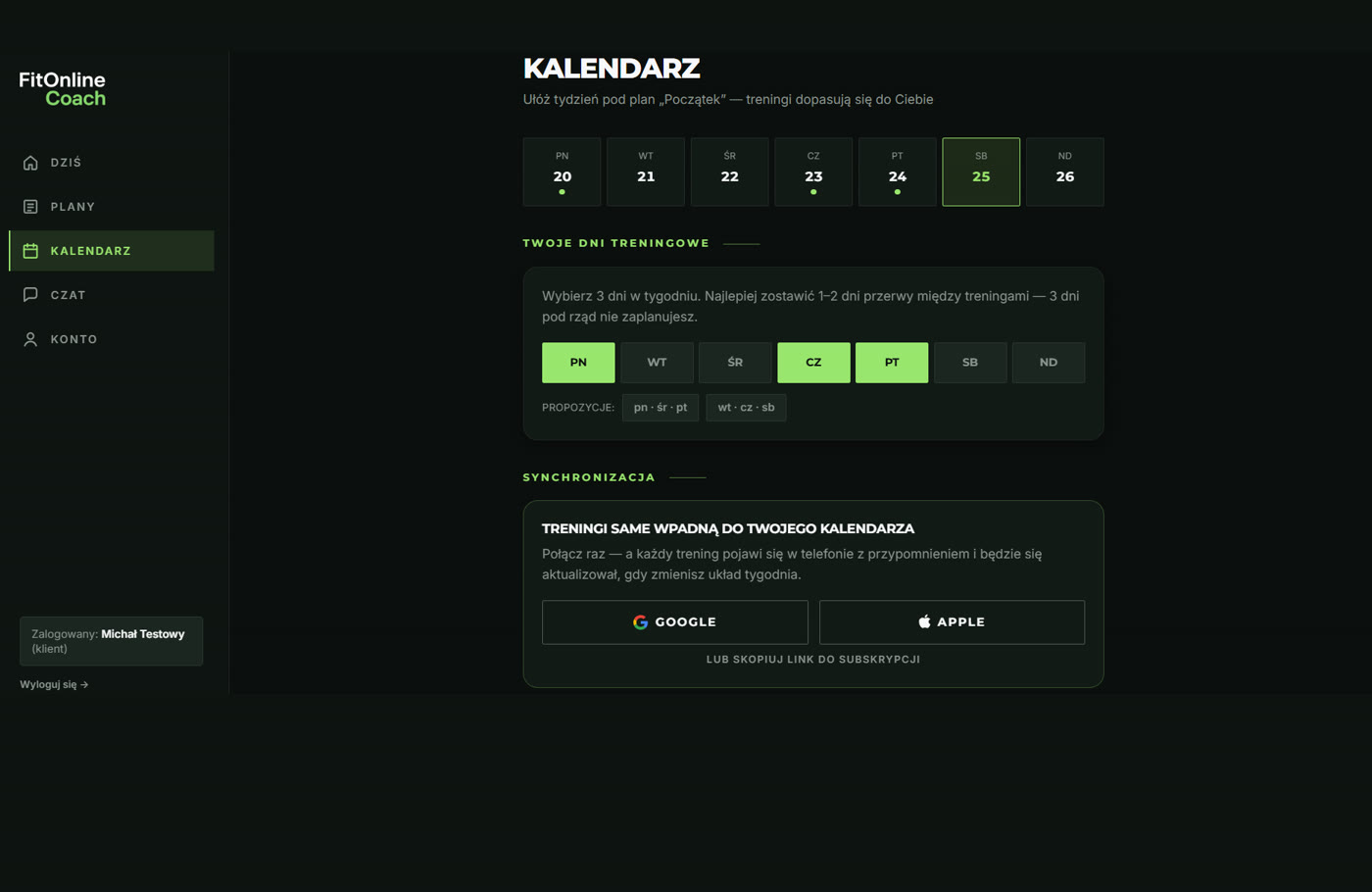Screen dimensions: 1372x892
Task: Click the Apple logo icon
Action: pos(924,622)
